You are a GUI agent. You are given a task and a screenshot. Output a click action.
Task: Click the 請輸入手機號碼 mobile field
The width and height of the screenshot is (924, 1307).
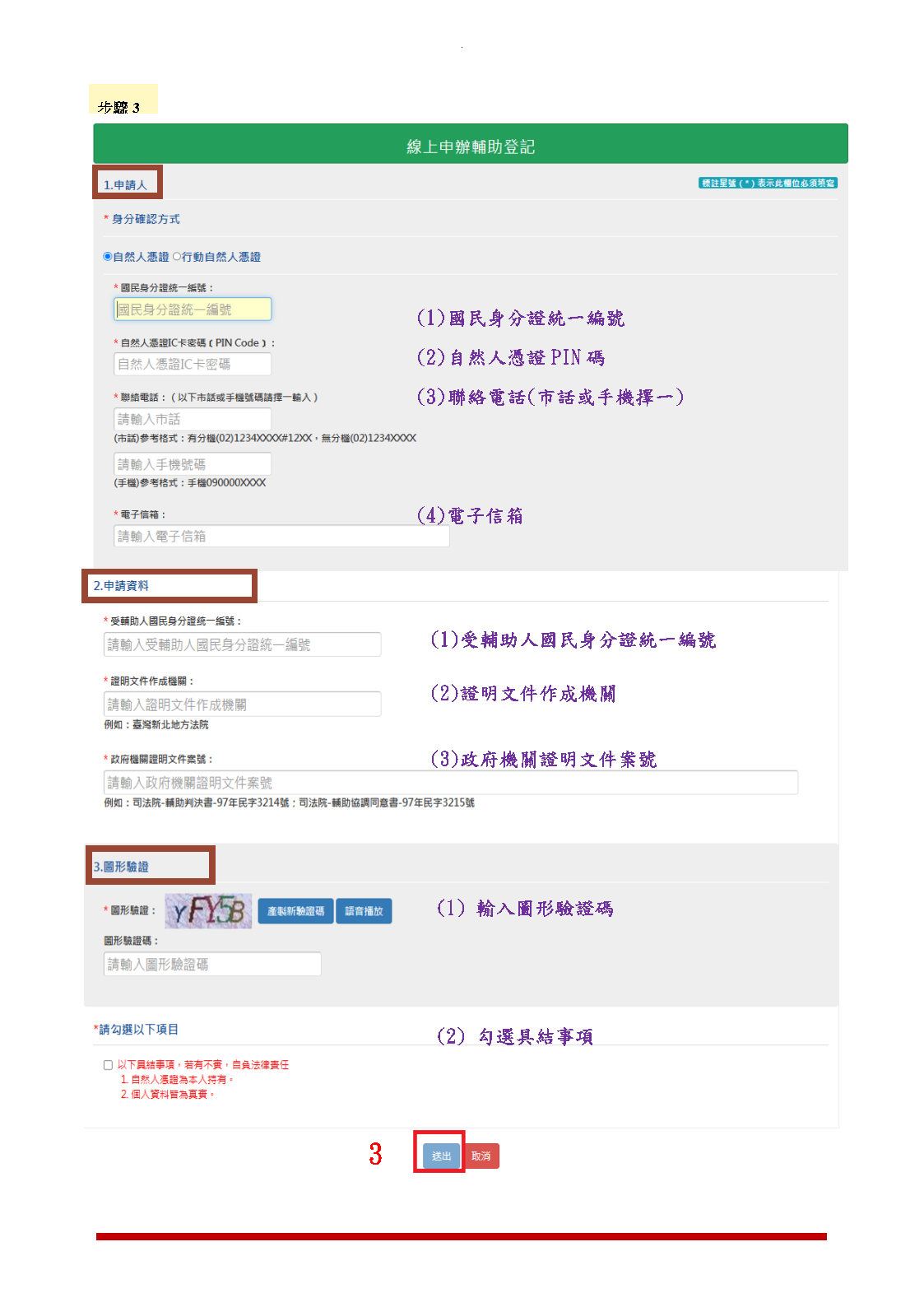[193, 464]
